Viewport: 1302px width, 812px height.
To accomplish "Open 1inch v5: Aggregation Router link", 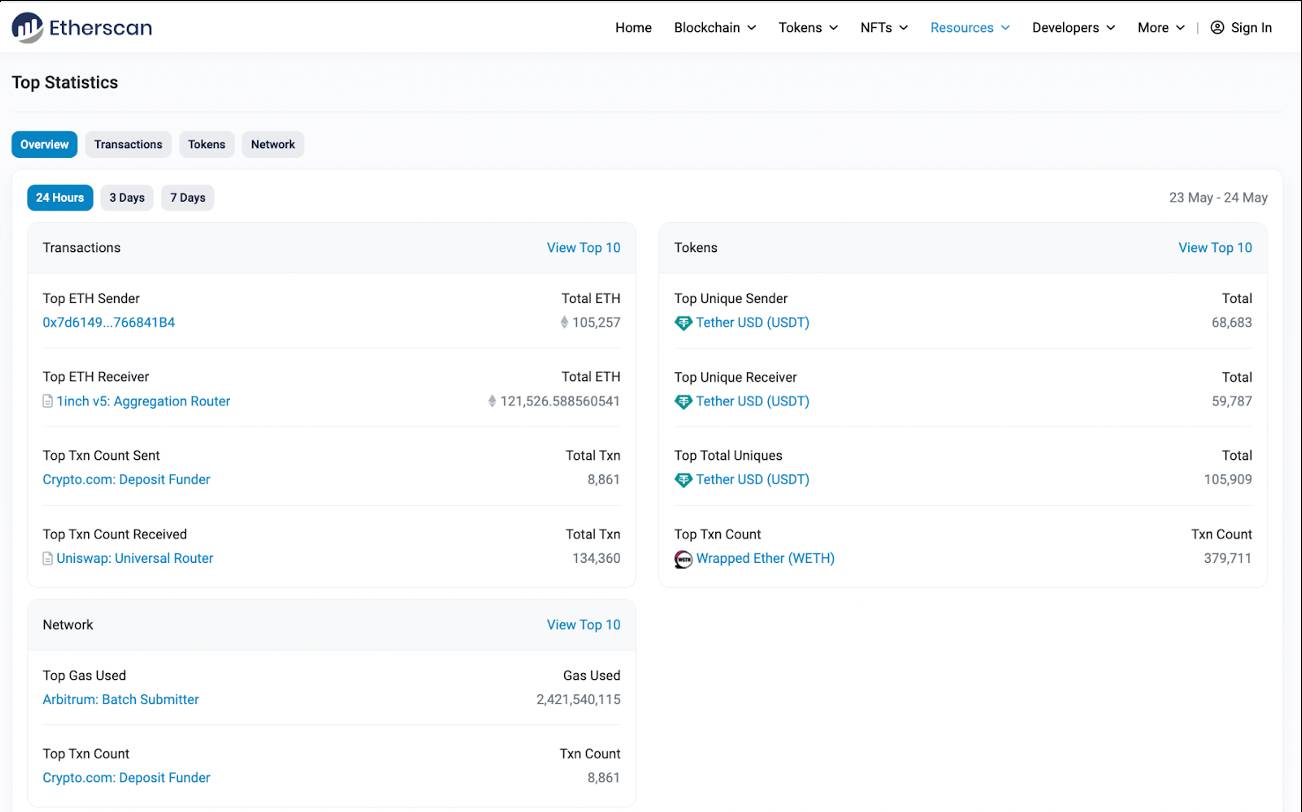I will (143, 401).
